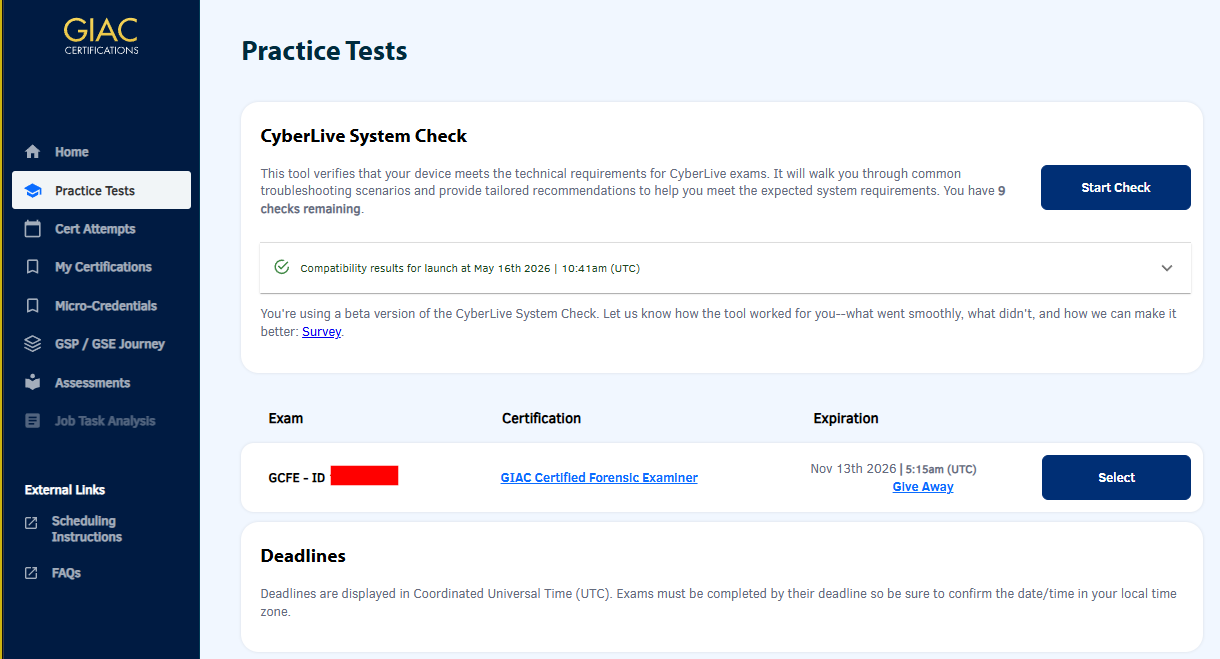The width and height of the screenshot is (1220, 659).
Task: Click the My Certifications bookmark icon
Action: pos(33,267)
